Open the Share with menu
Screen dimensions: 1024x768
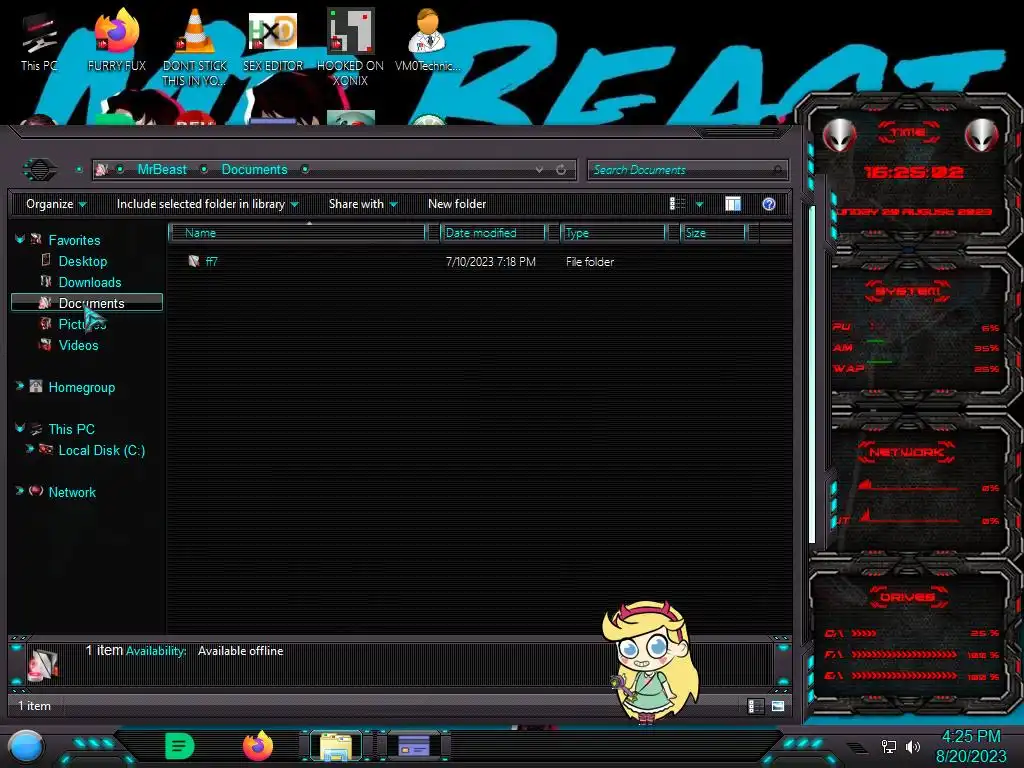click(363, 204)
